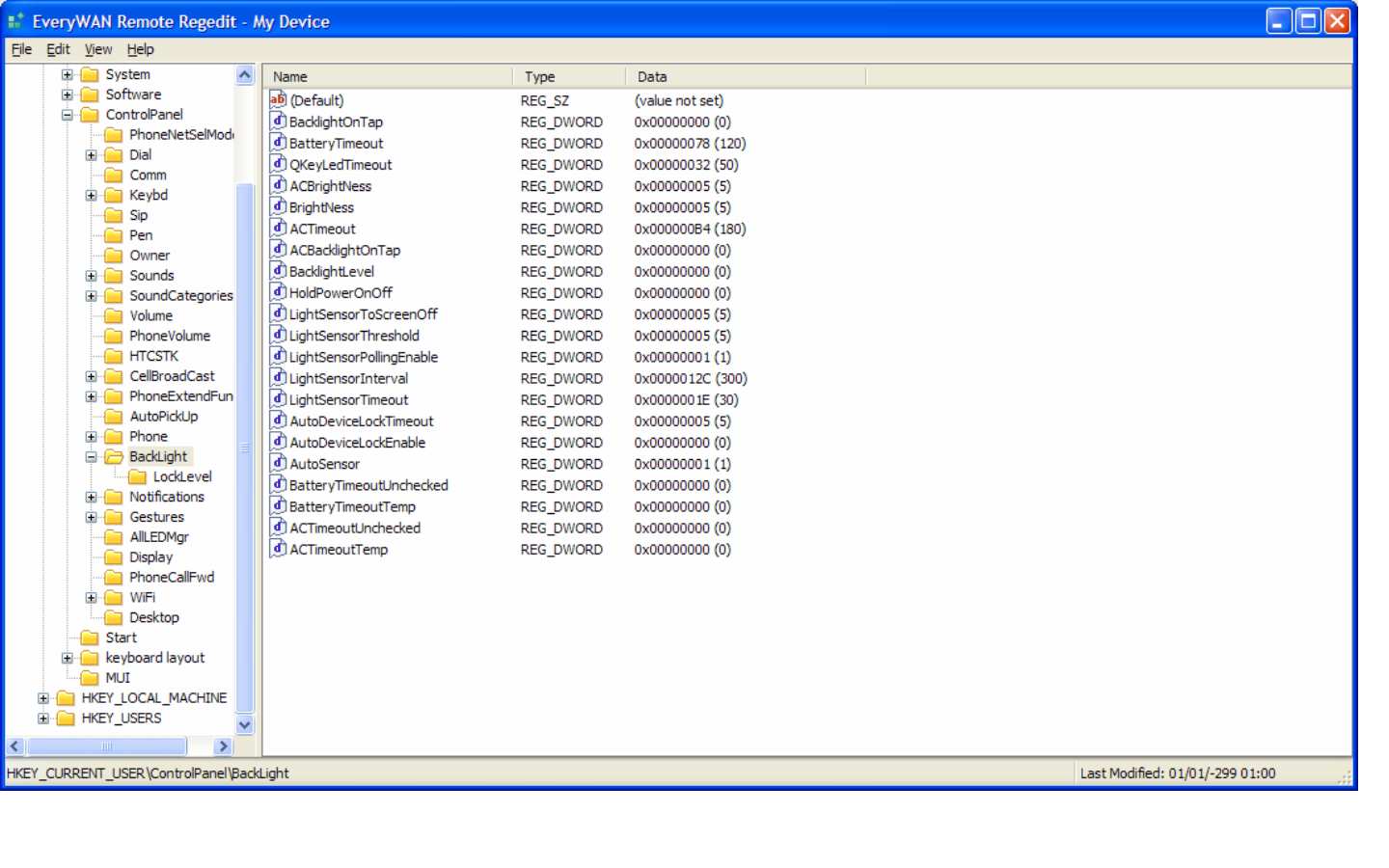Click the System folder icon

90,74
